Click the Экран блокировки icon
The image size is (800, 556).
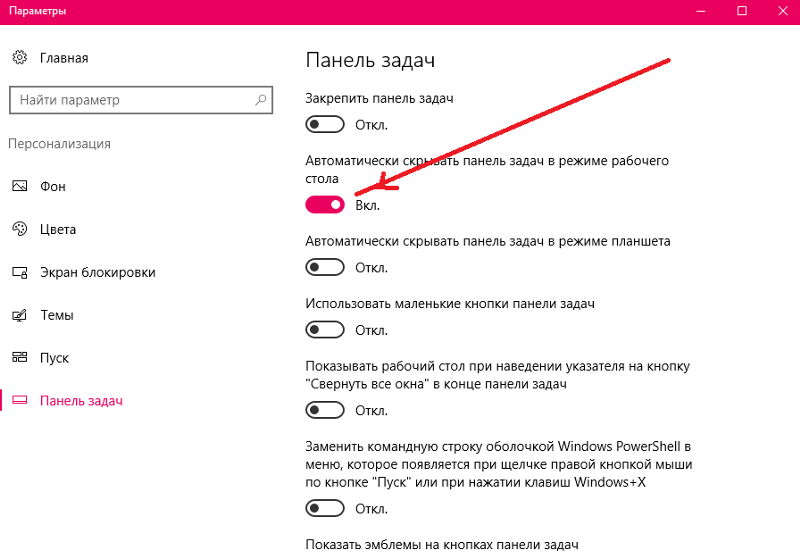tap(19, 272)
